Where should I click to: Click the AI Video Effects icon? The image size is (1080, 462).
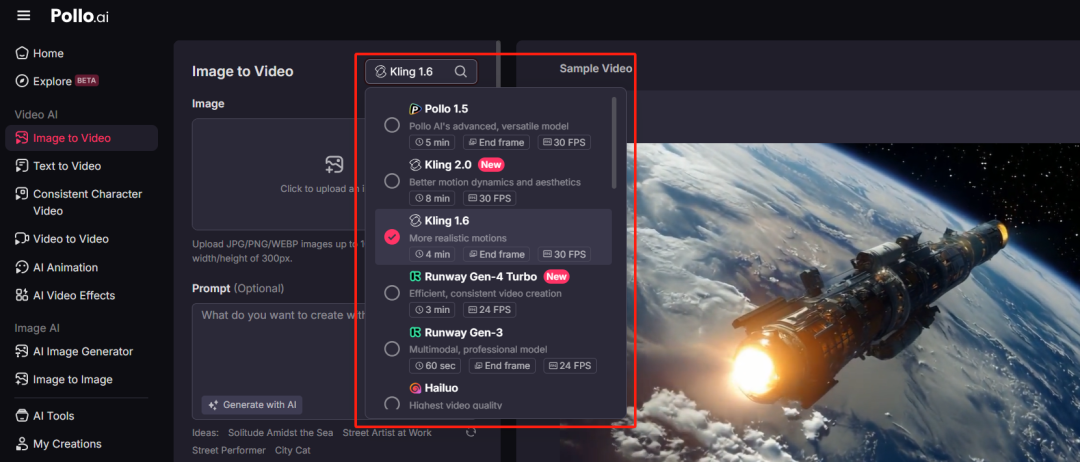(x=22, y=295)
